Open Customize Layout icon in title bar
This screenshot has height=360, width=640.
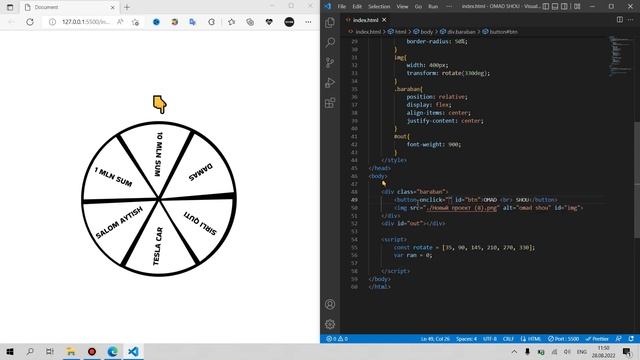(x=577, y=7)
